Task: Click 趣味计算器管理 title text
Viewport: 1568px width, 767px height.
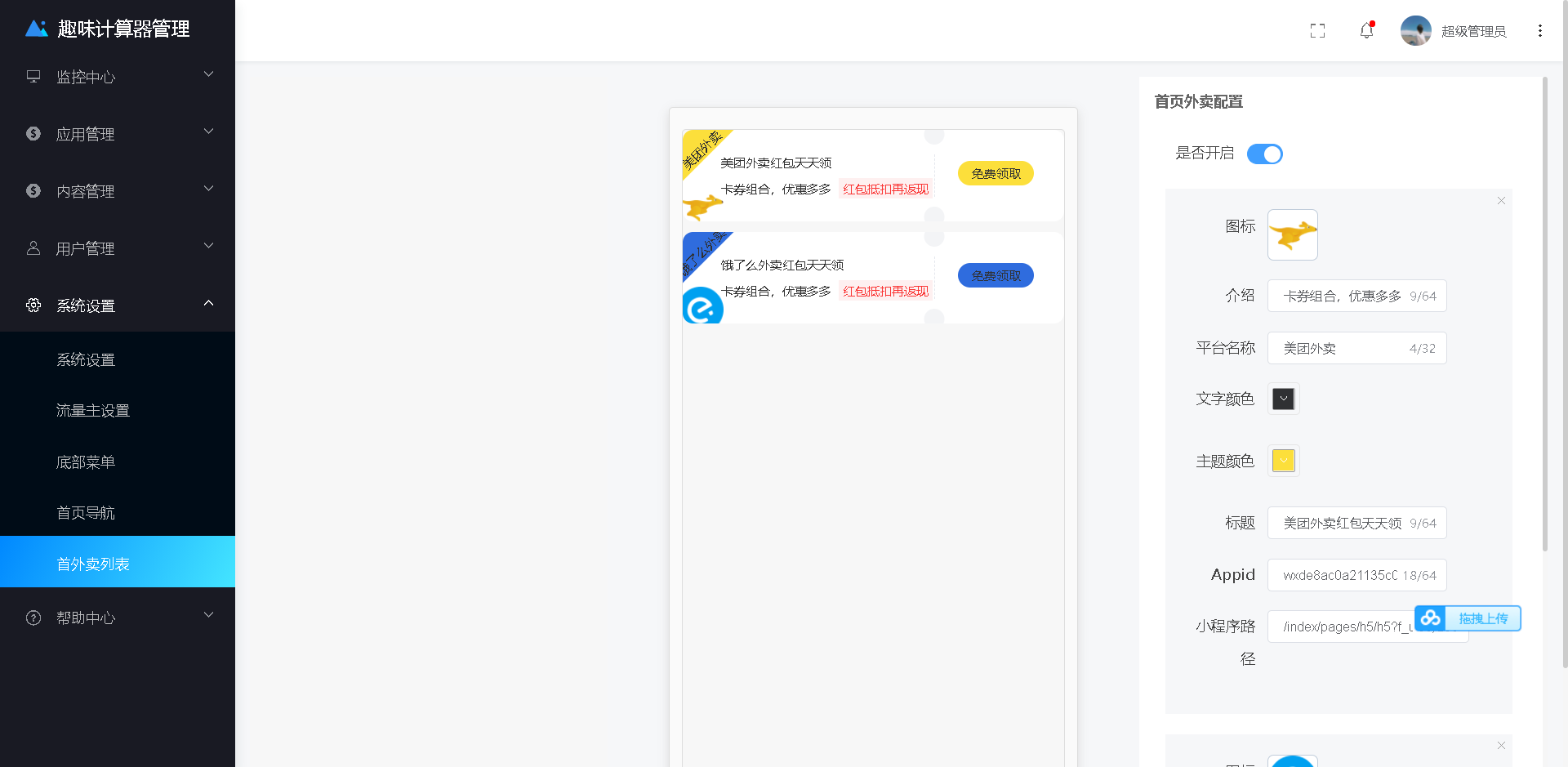Action: [123, 29]
